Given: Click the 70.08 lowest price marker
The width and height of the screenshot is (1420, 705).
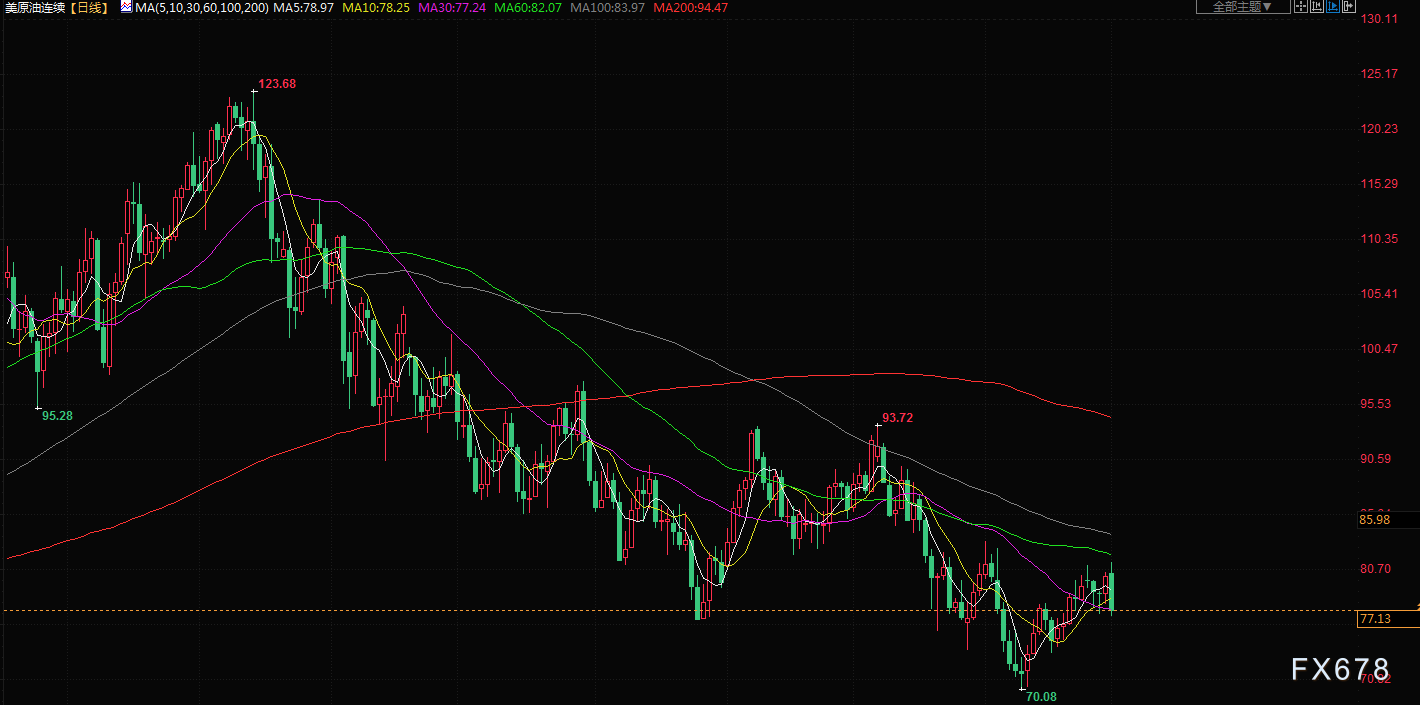Looking at the screenshot, I should (x=1041, y=696).
